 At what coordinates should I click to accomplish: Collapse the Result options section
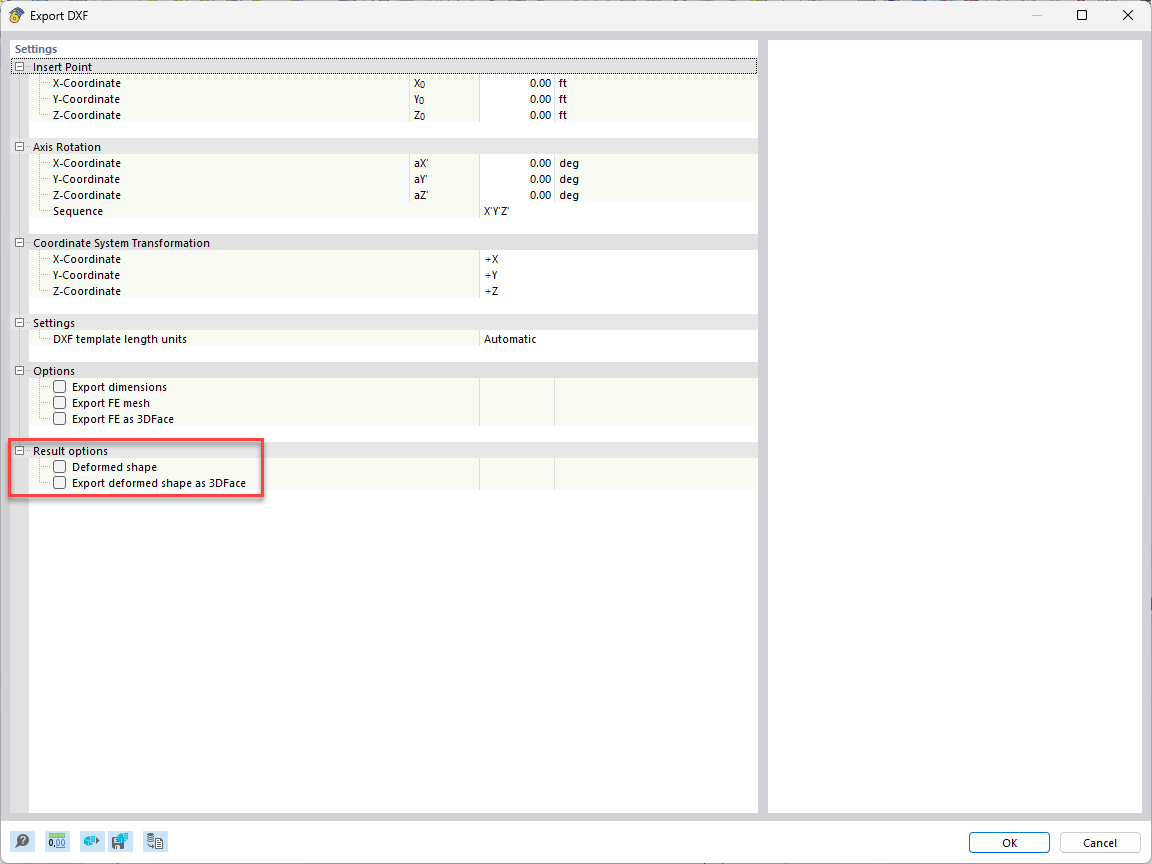(18, 450)
